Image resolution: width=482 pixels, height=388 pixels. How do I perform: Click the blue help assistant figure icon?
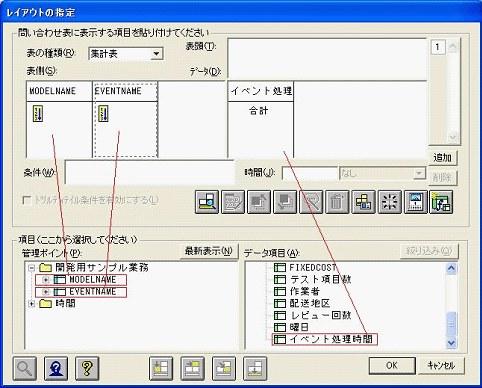pos(56,368)
